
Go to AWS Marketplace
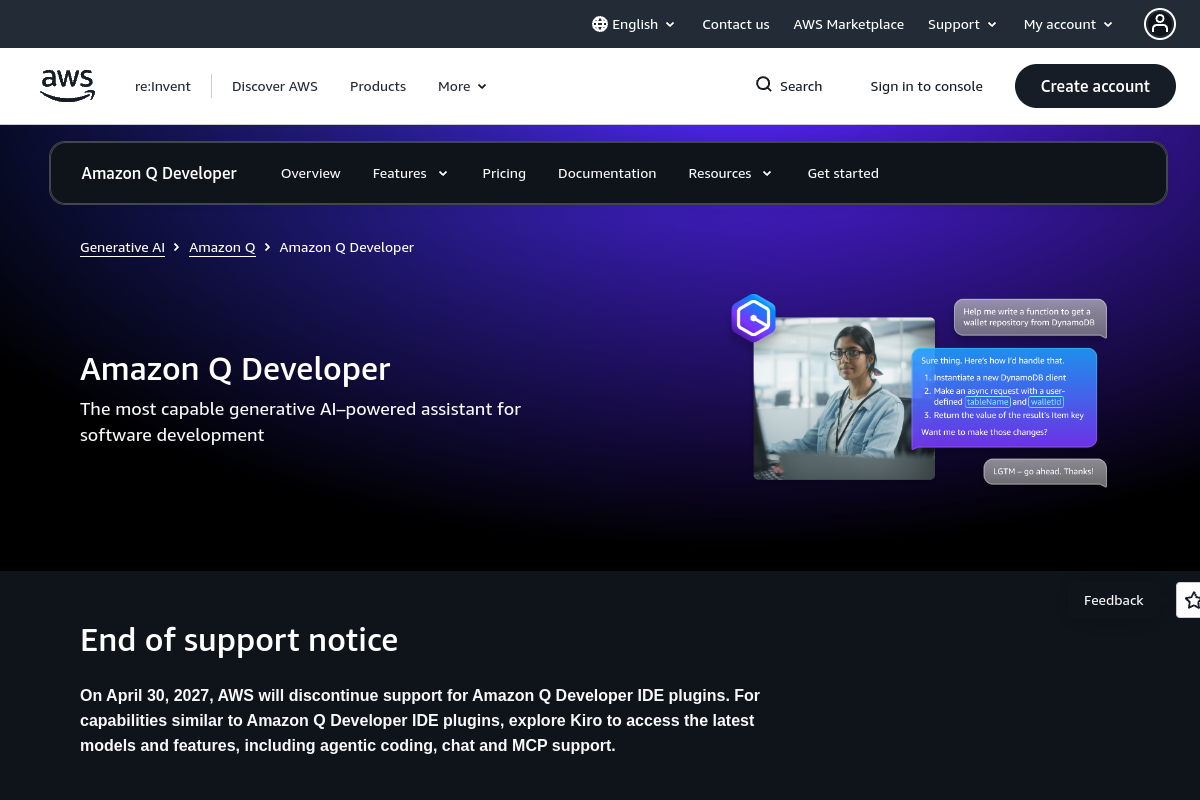pyautogui.click(x=849, y=24)
